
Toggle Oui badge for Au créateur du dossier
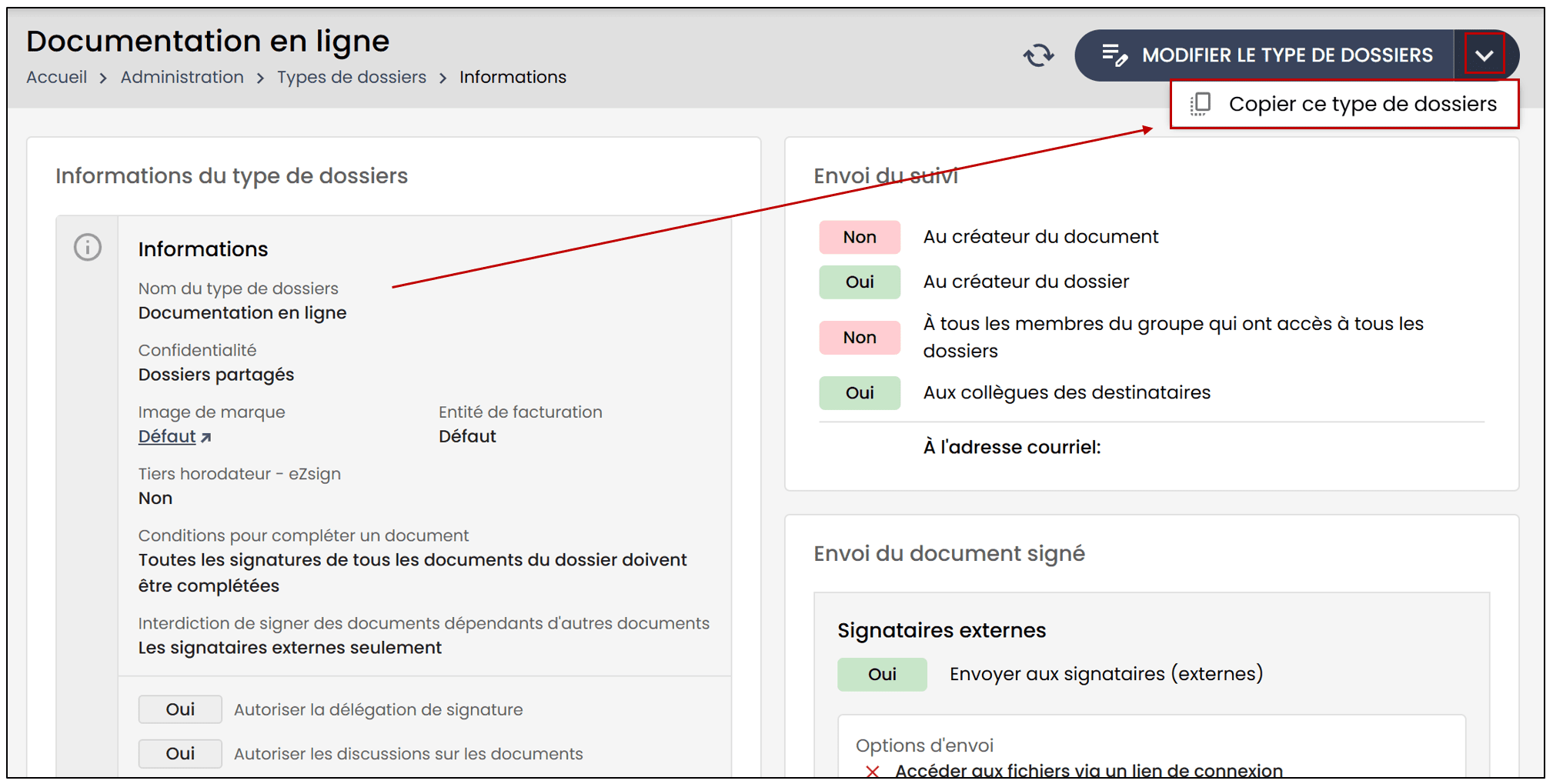859,282
